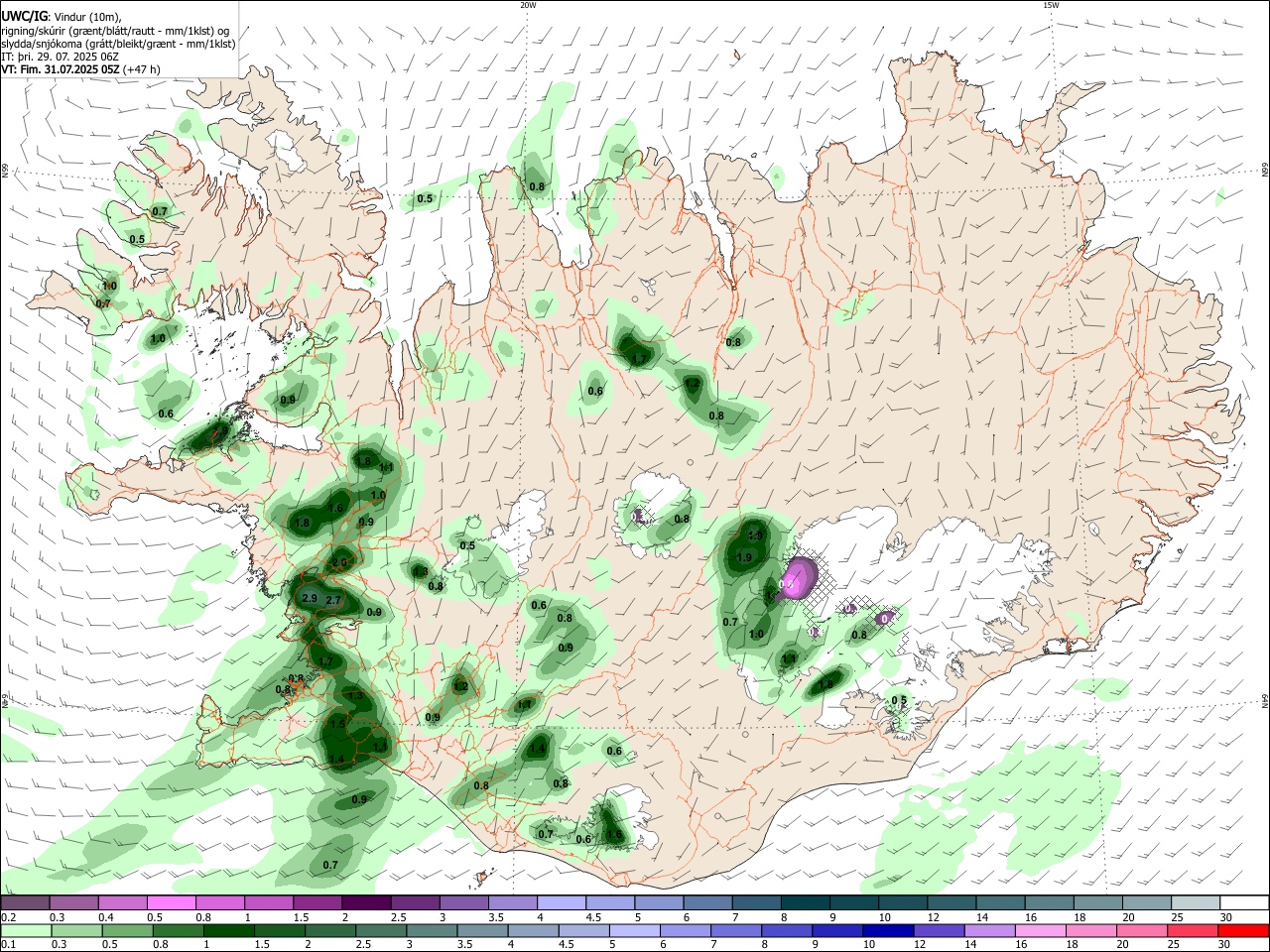This screenshot has height=952, width=1270.
Task: Select top-row swatch between 1 and 1.5
Action: [269, 902]
